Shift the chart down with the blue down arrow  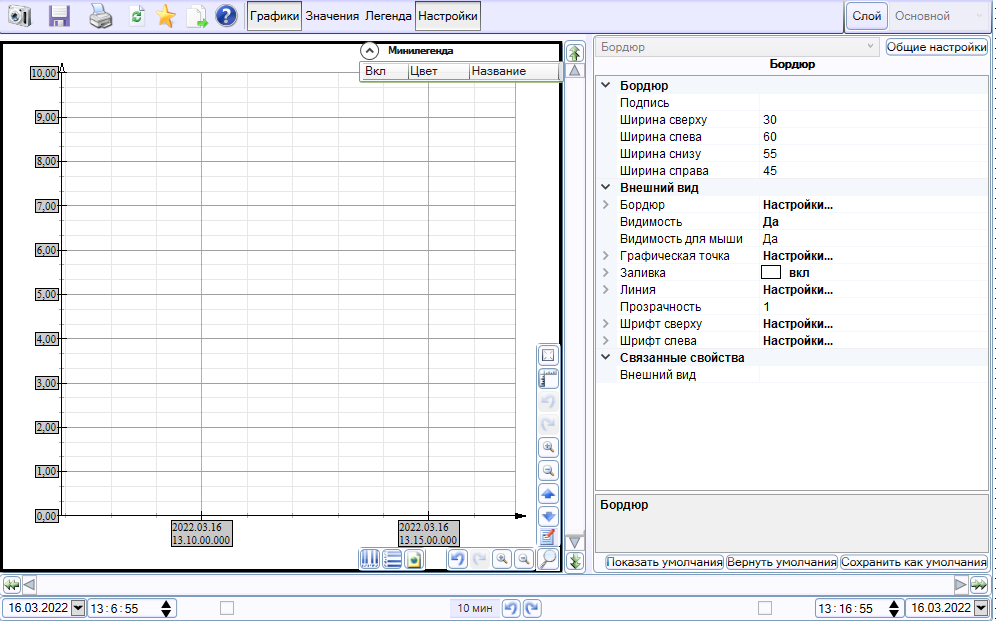point(548,516)
